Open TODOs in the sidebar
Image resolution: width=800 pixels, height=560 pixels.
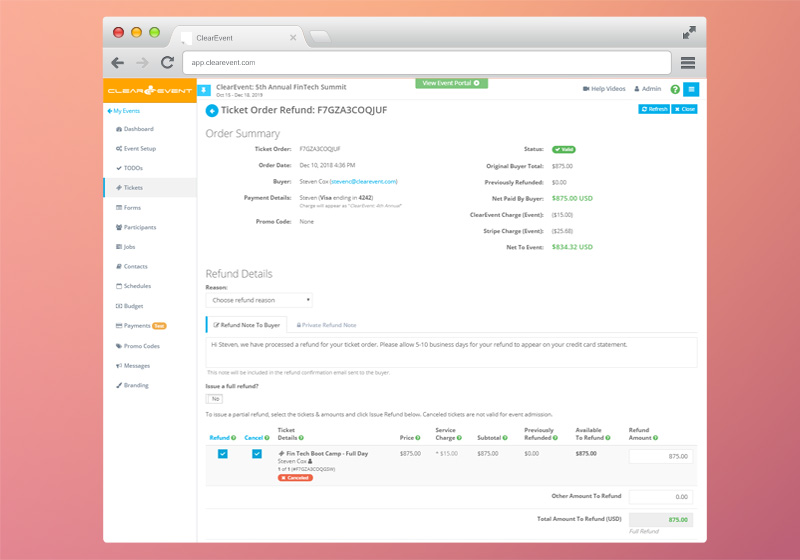(130, 168)
